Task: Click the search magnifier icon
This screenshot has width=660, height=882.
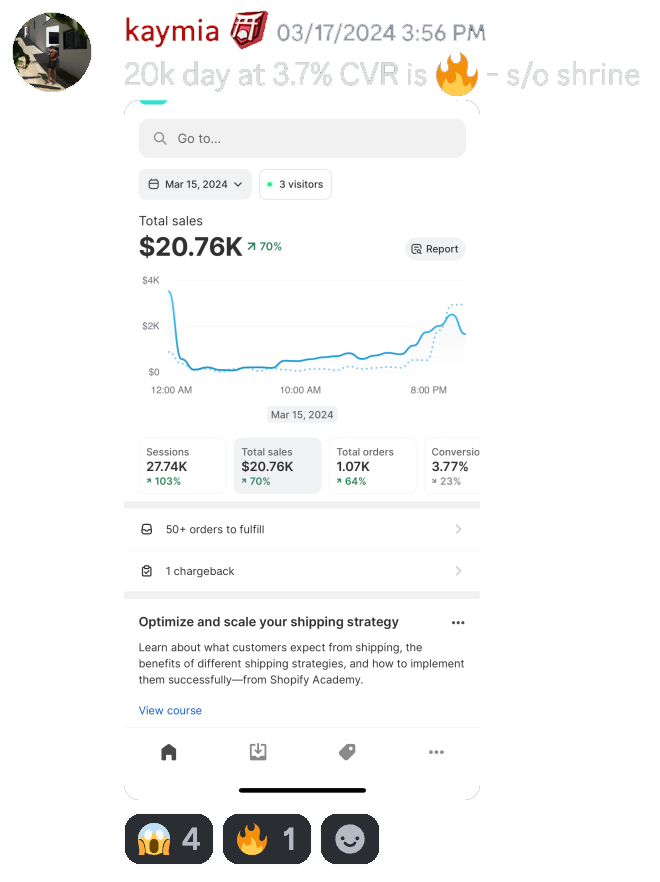Action: point(160,139)
